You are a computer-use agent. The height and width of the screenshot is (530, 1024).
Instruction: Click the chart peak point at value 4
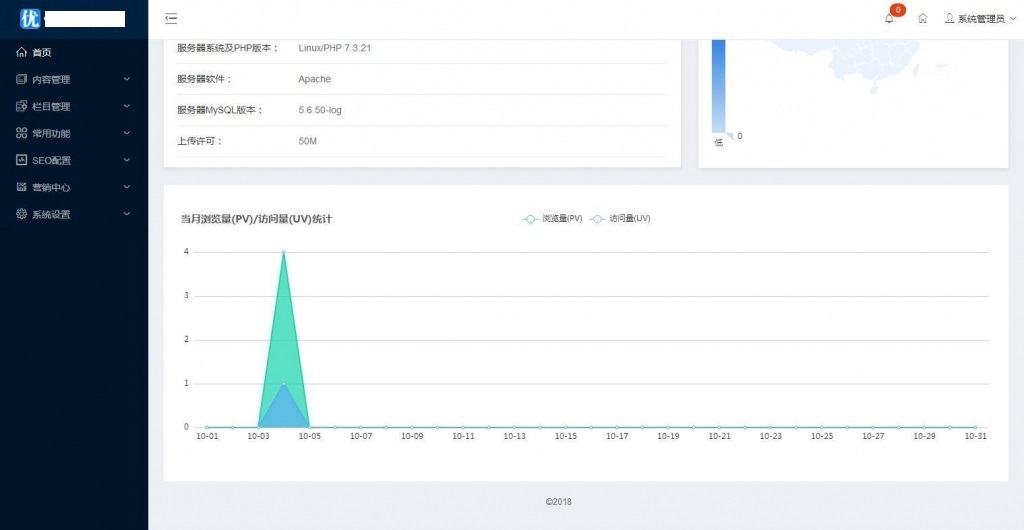tap(284, 252)
